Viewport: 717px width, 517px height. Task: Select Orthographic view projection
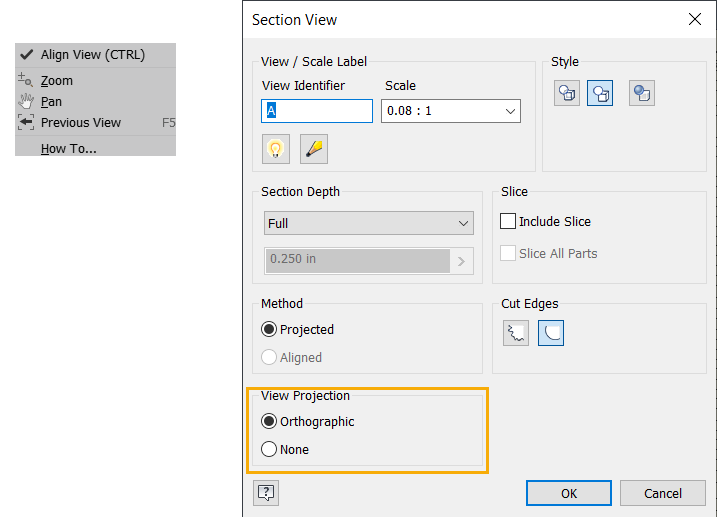[269, 421]
